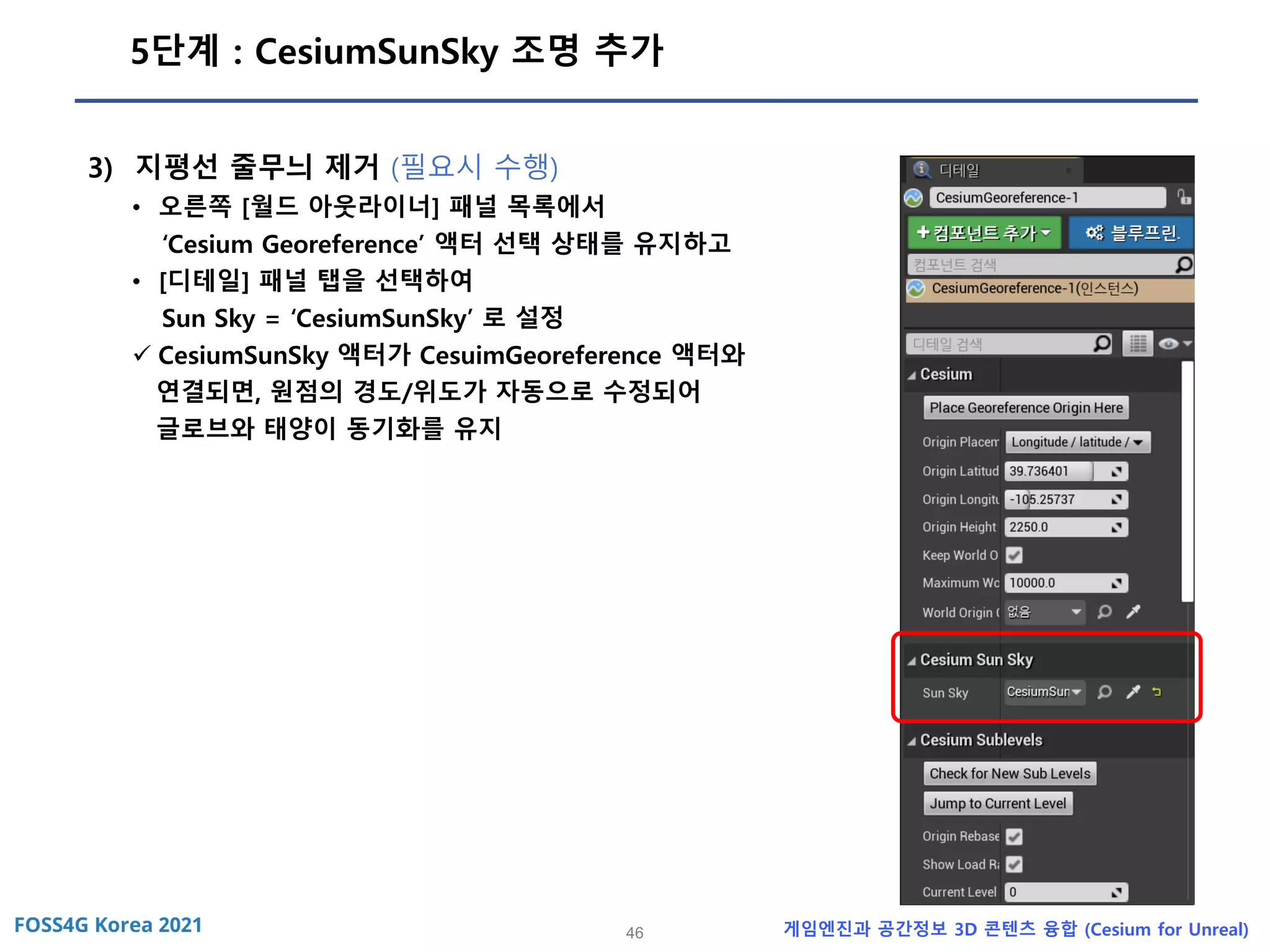Click spinner arrow on Origin Height field
This screenshot has height=952, width=1270.
(x=1116, y=527)
